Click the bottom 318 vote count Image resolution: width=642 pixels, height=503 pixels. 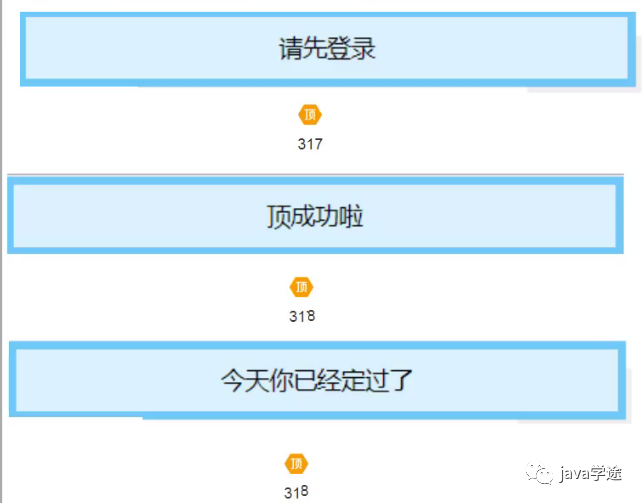pyautogui.click(x=296, y=491)
